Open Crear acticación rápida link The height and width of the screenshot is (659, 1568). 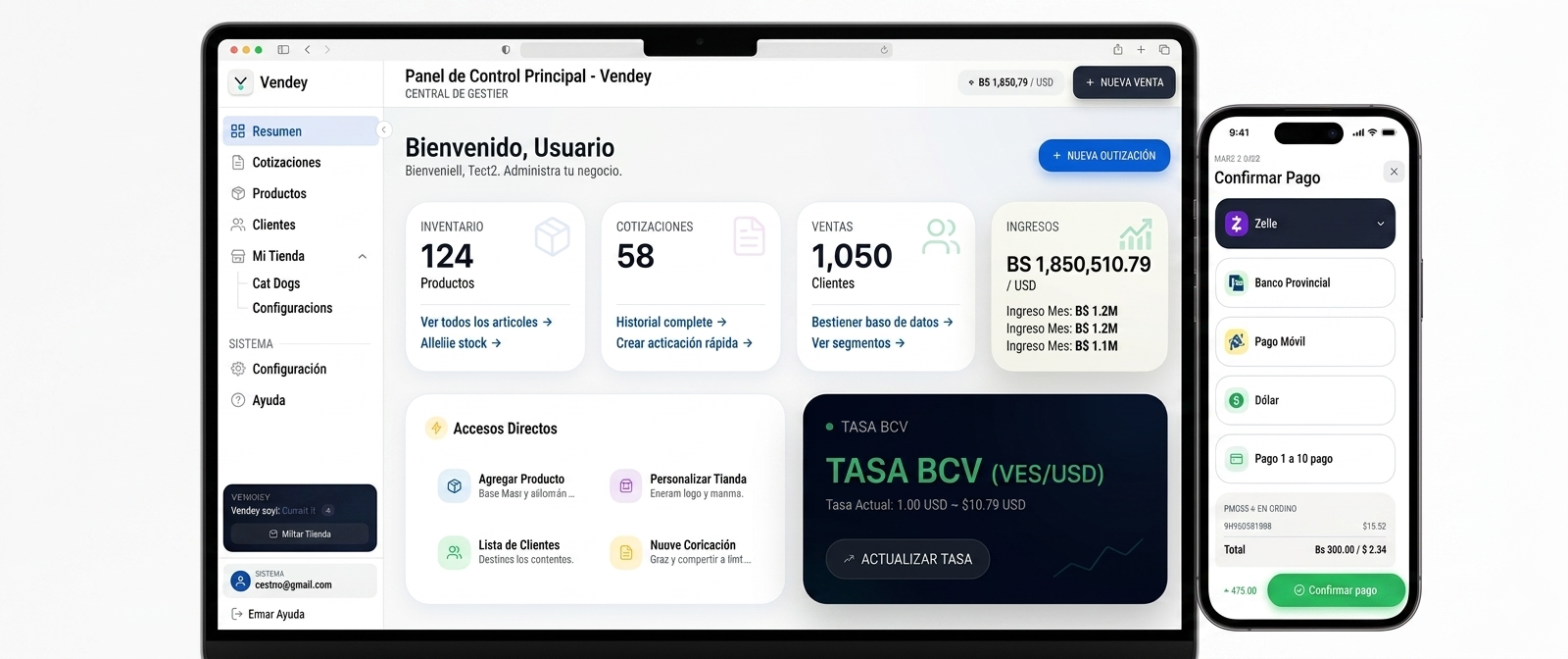[x=684, y=343]
